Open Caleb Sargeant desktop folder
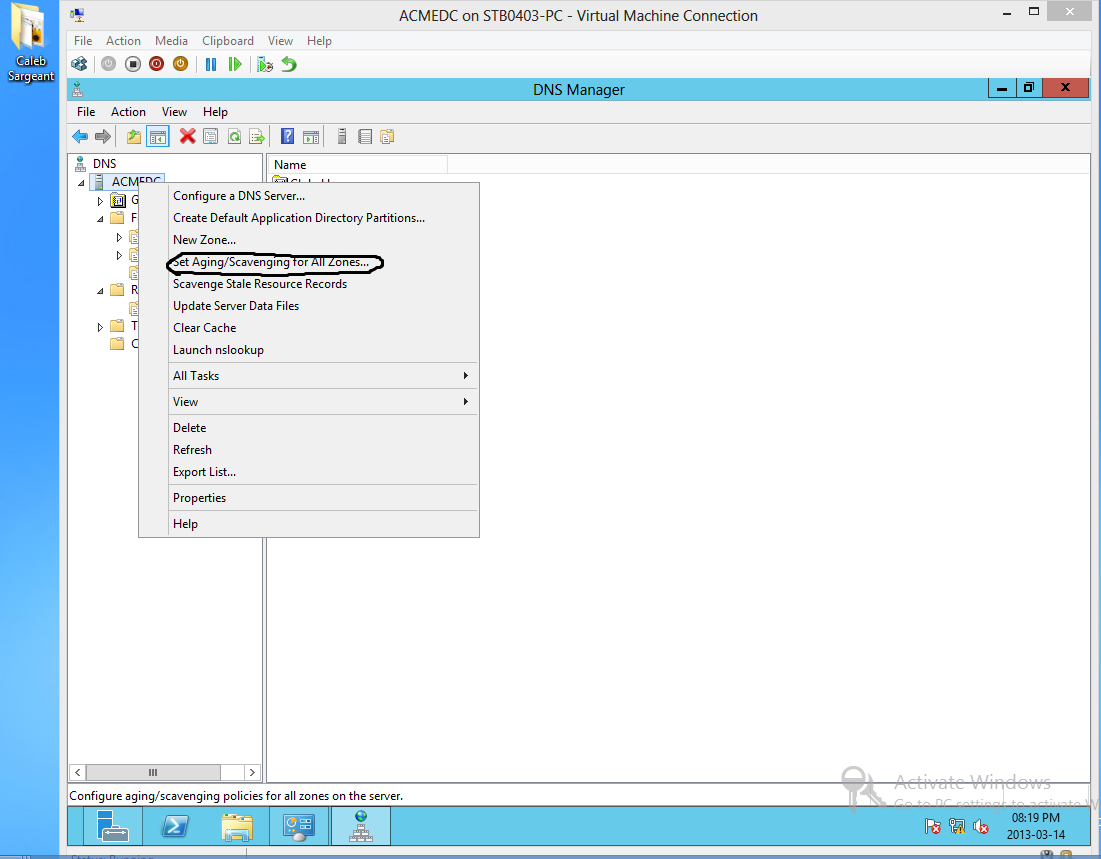Viewport: 1101px width, 859px height. [x=30, y=44]
